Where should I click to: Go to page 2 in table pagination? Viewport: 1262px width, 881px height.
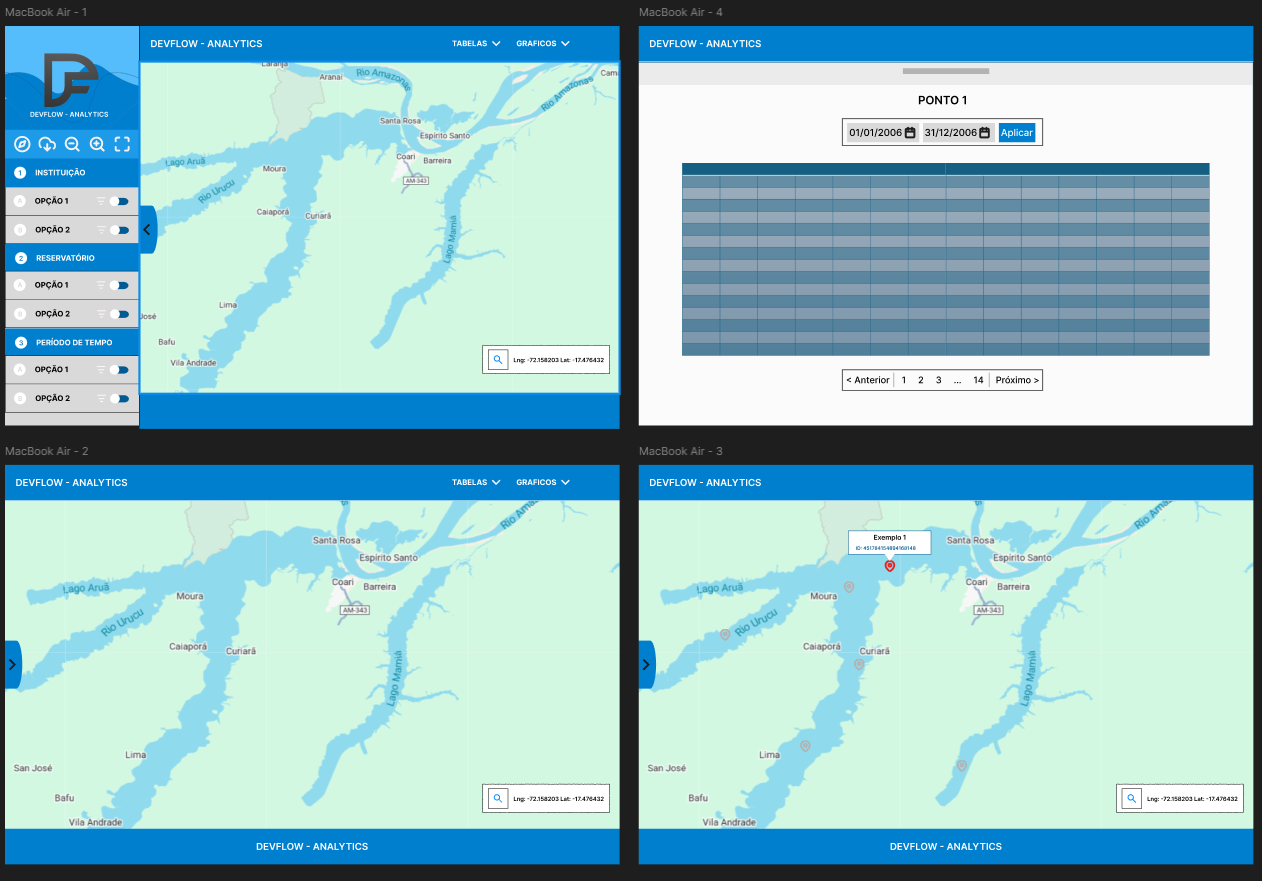coord(921,380)
